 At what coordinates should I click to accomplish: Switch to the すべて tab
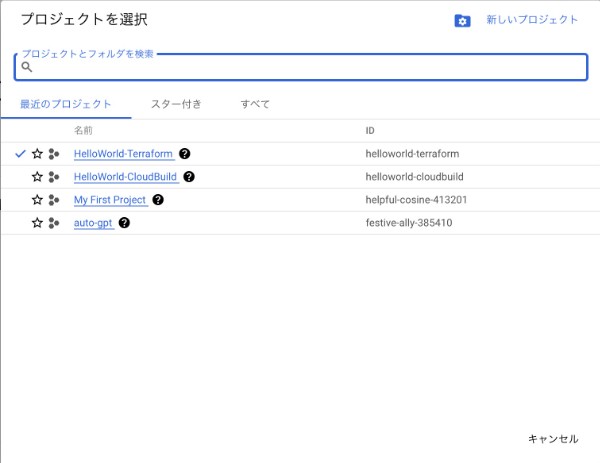coord(255,104)
